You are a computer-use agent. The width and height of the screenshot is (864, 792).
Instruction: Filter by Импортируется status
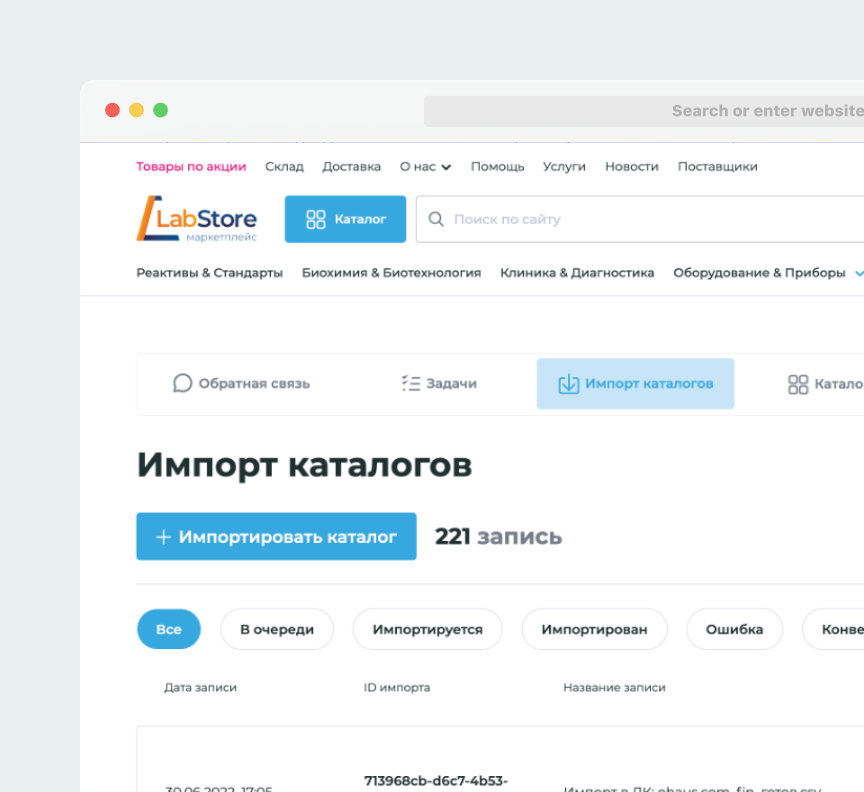point(427,629)
